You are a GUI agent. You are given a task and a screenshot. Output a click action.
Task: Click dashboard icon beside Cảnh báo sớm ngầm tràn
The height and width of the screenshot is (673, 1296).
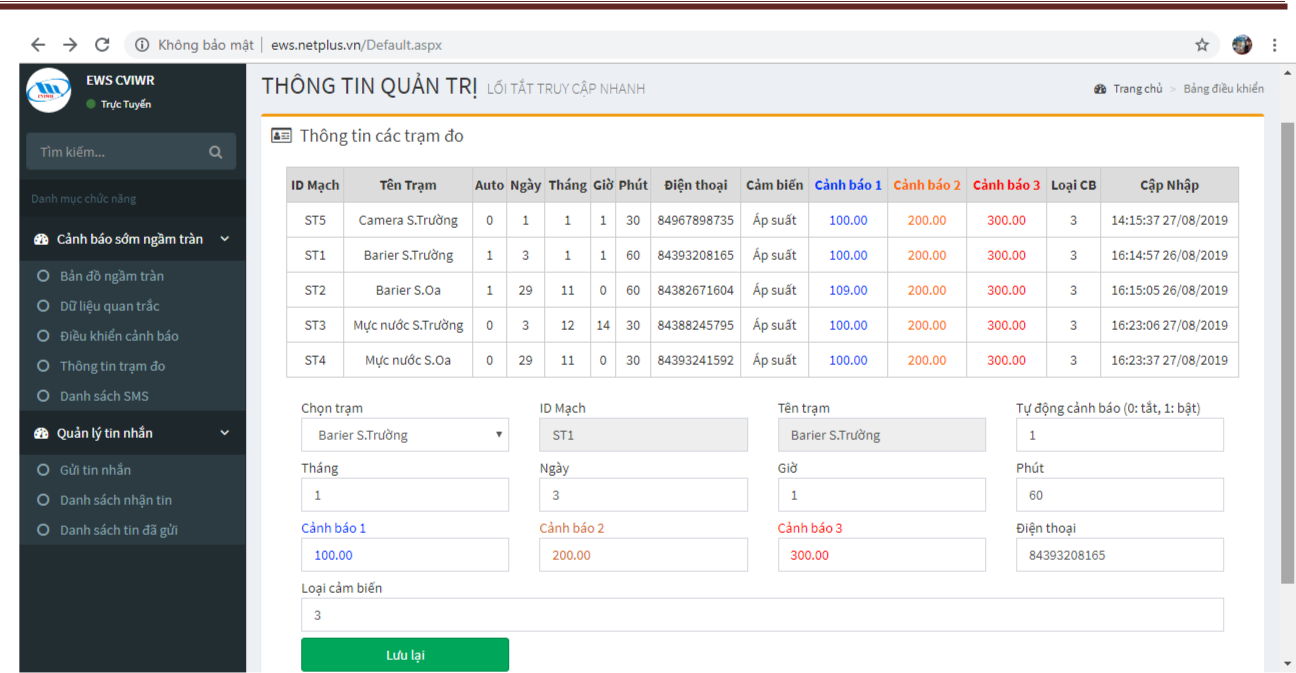pos(41,240)
